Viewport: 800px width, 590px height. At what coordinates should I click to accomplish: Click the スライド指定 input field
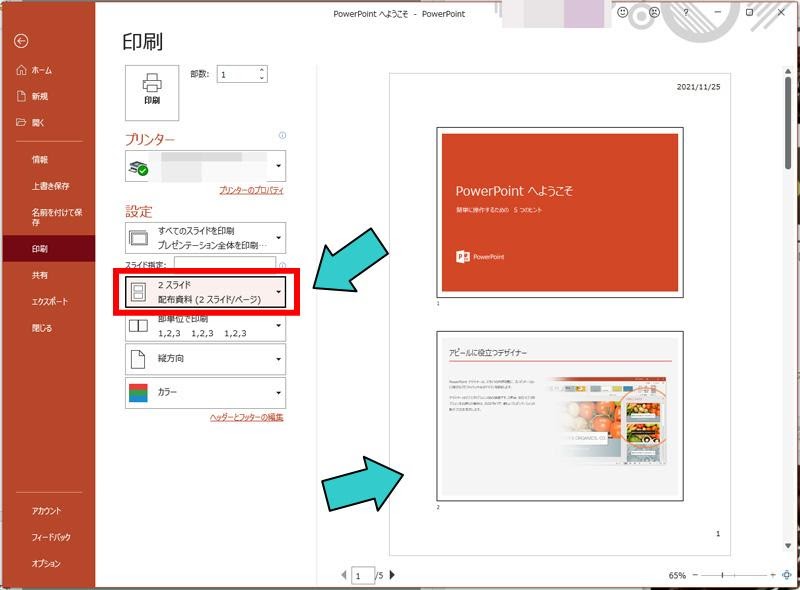click(x=224, y=263)
